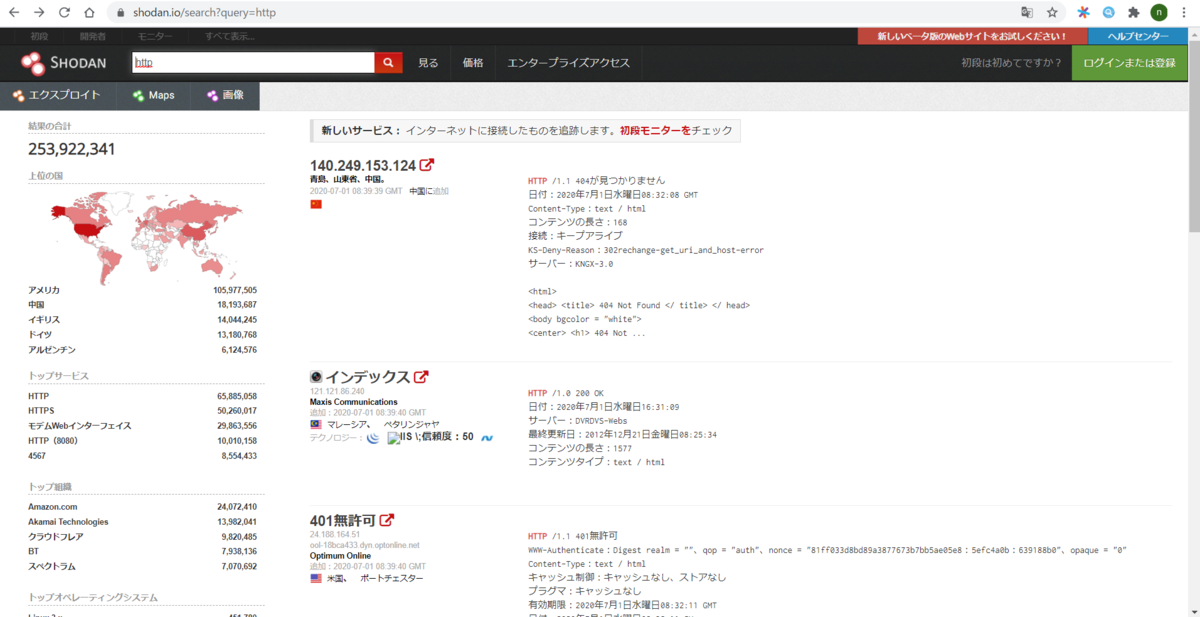Click the 開発者 top bar link
Screen dimensions: 1200x617
pos(93,36)
